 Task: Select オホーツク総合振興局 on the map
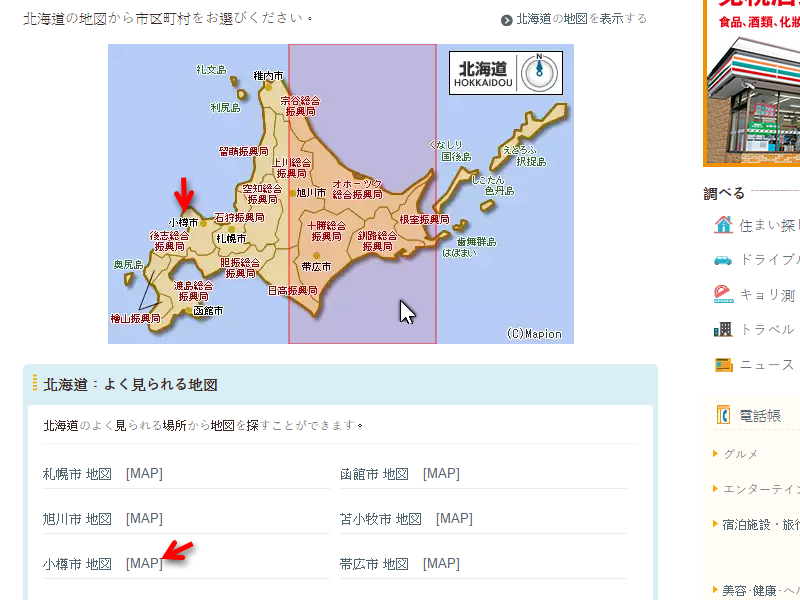[x=357, y=189]
